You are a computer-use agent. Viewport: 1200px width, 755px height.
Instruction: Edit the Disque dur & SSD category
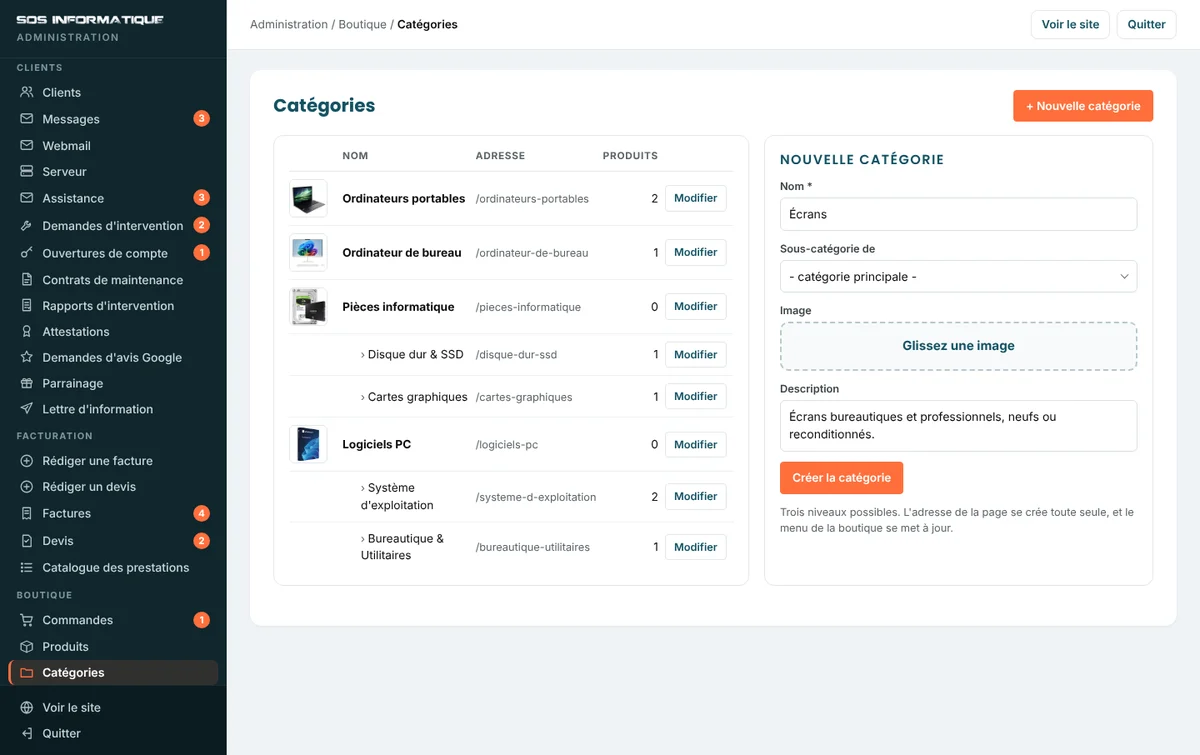(x=696, y=355)
